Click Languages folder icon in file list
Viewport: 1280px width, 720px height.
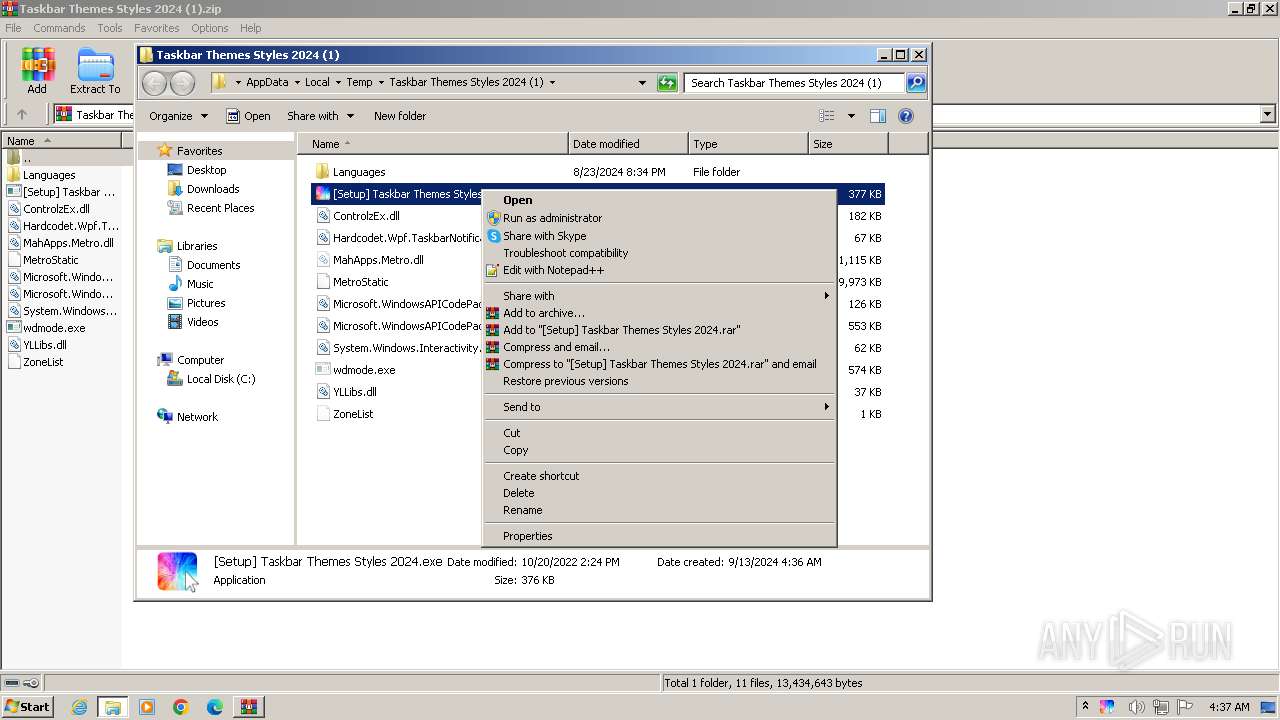(x=322, y=172)
